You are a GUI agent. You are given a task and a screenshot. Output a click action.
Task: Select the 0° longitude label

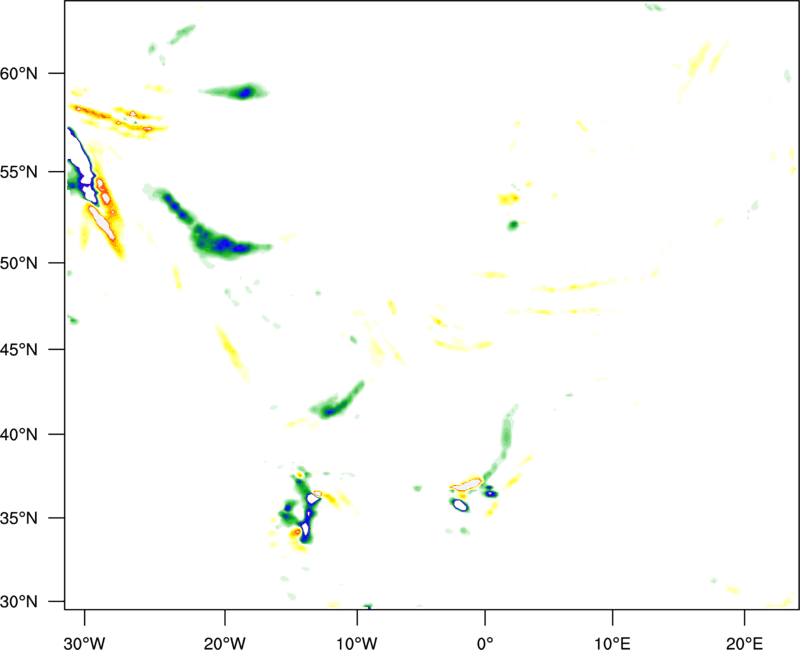(485, 643)
